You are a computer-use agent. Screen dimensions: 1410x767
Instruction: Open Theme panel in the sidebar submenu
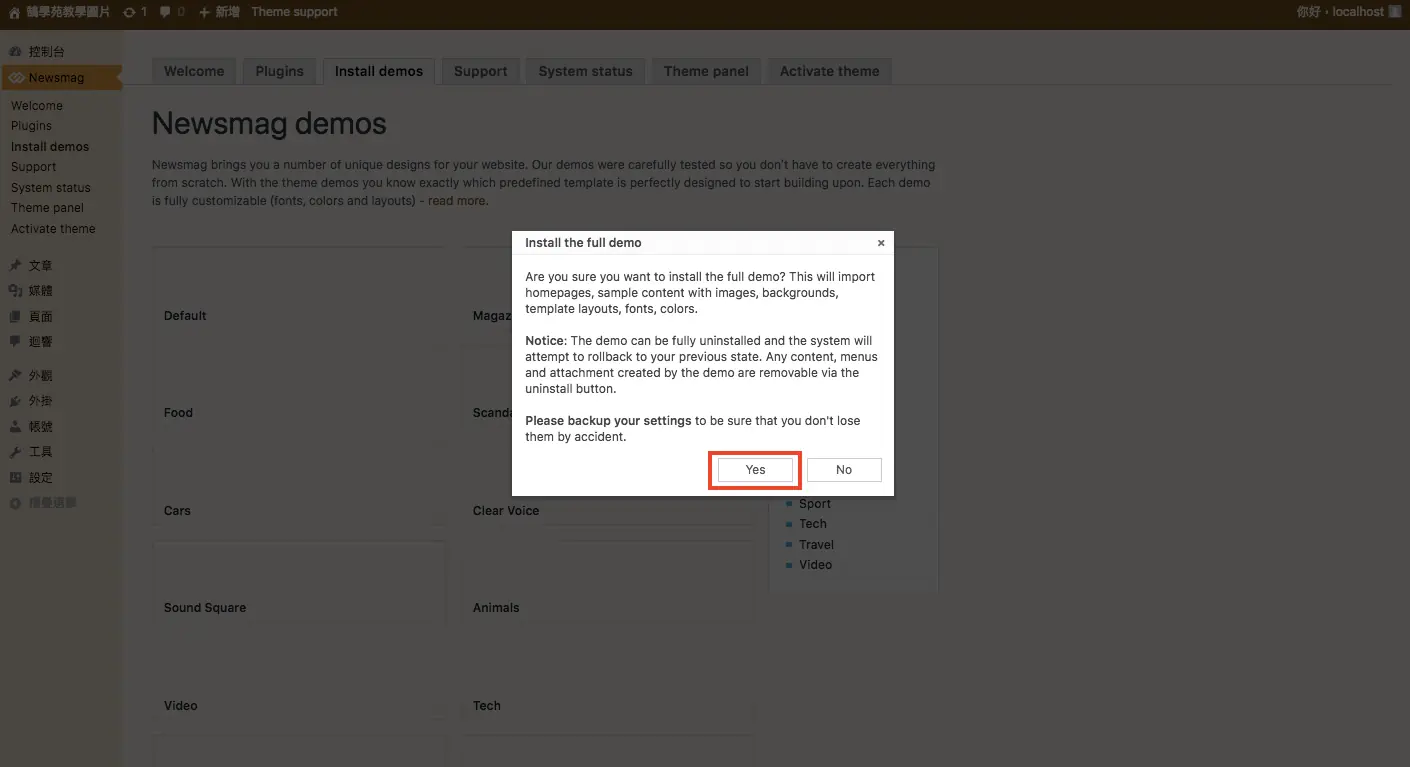click(x=47, y=208)
